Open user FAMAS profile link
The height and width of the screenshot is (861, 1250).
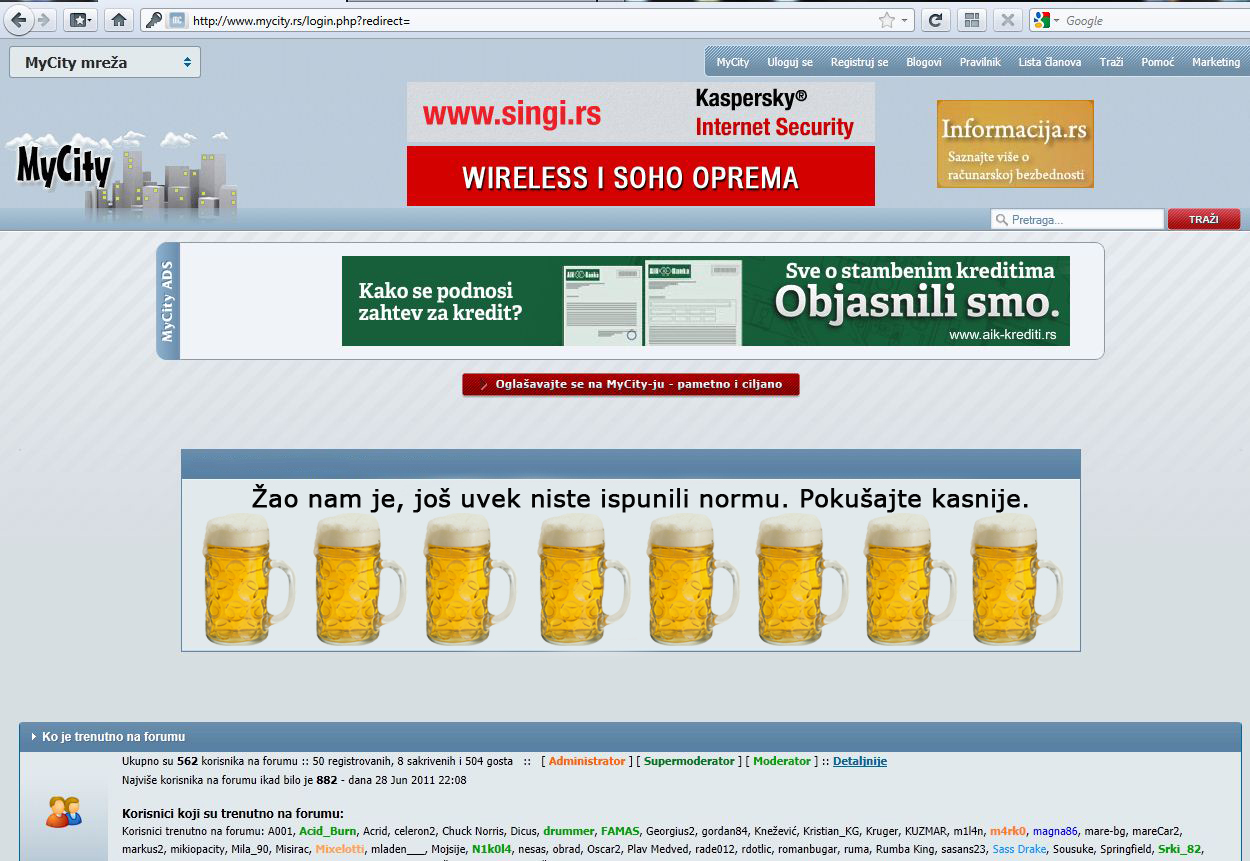click(620, 831)
